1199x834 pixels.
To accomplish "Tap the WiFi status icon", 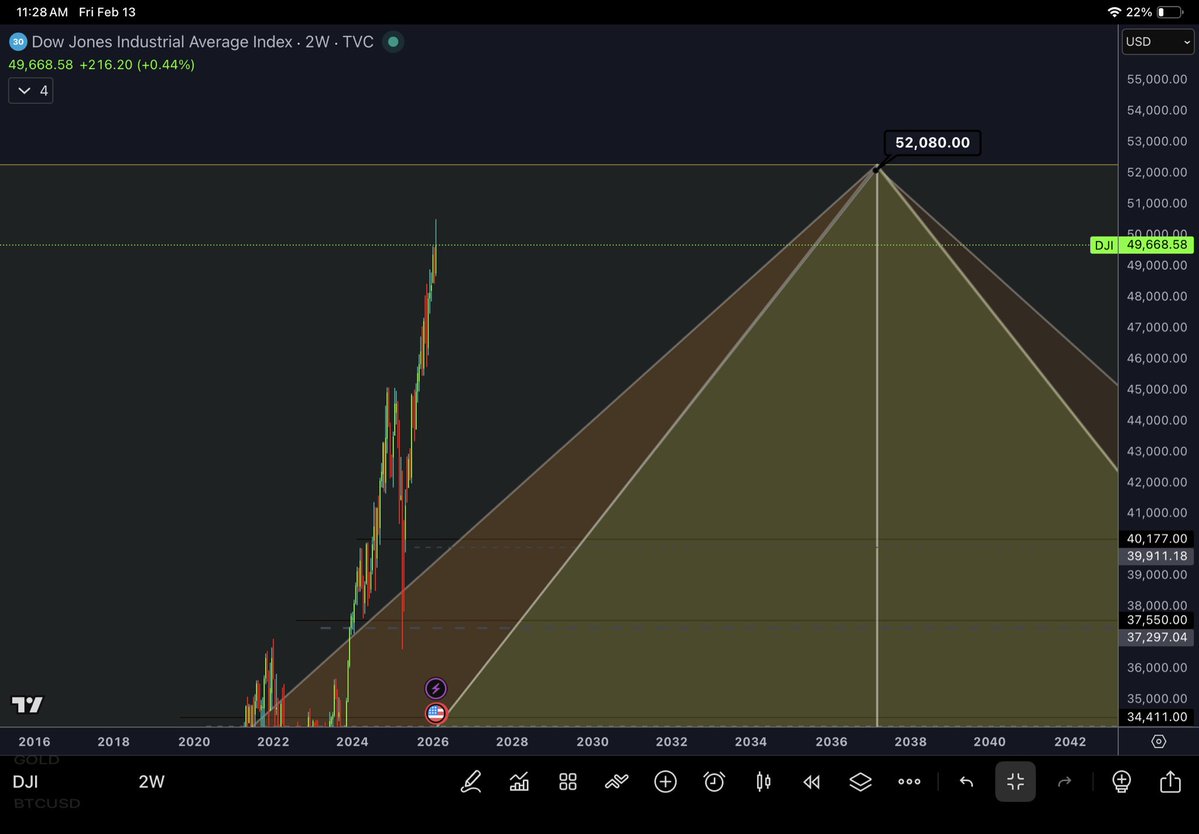I will click(x=1113, y=12).
